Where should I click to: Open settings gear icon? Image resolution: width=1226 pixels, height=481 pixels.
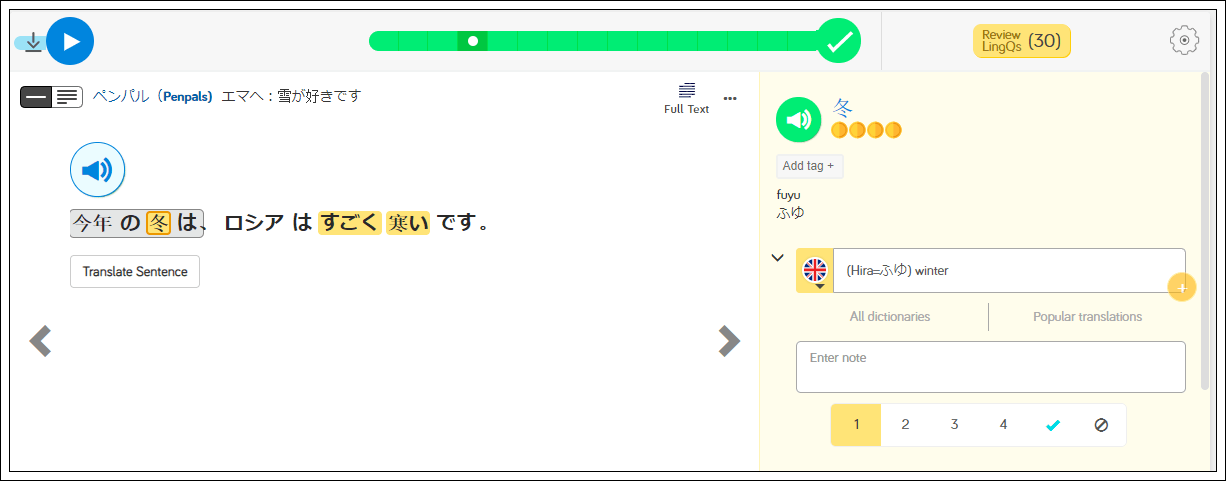(x=1184, y=41)
